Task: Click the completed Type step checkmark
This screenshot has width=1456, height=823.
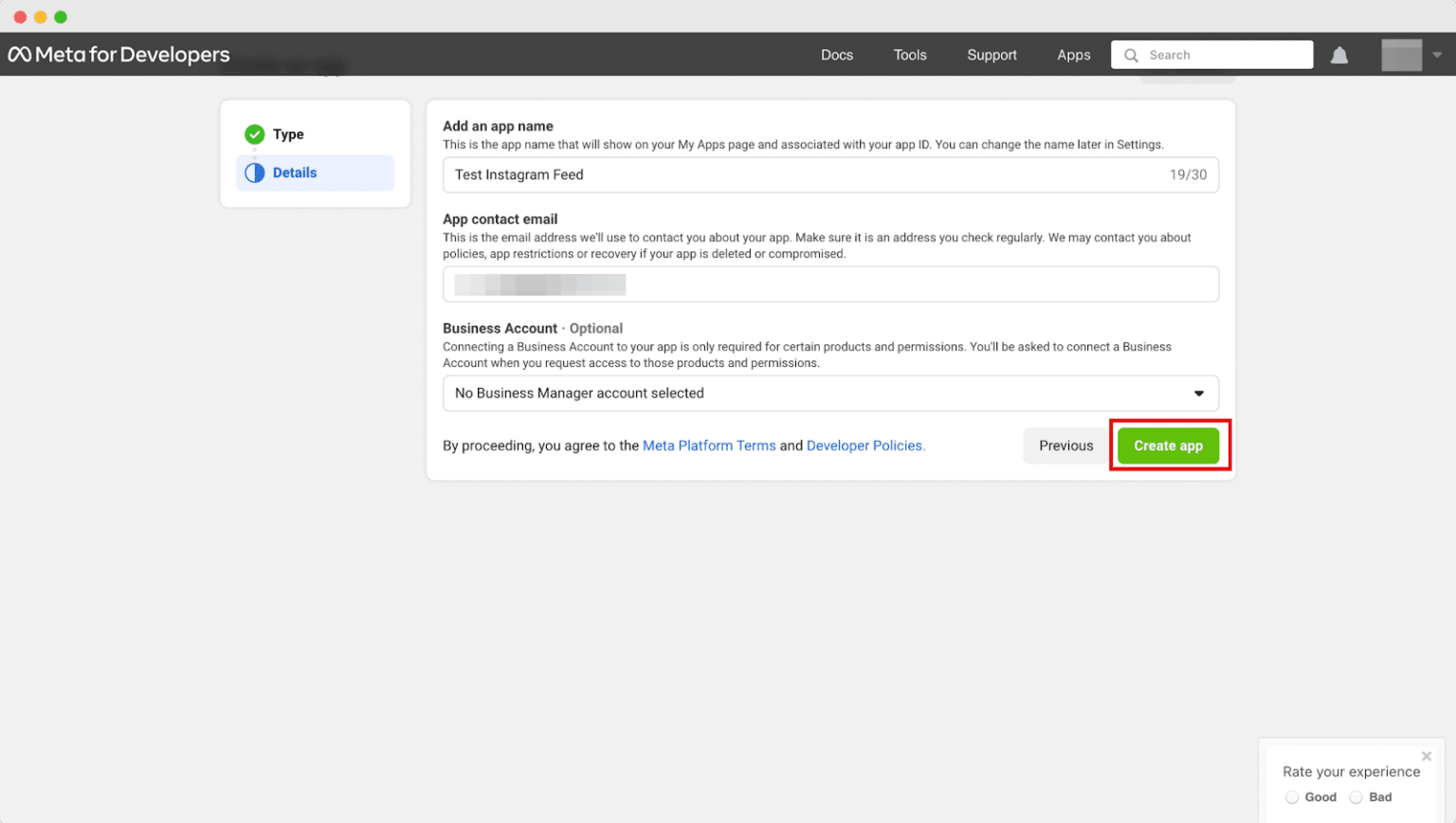Action: tap(254, 134)
